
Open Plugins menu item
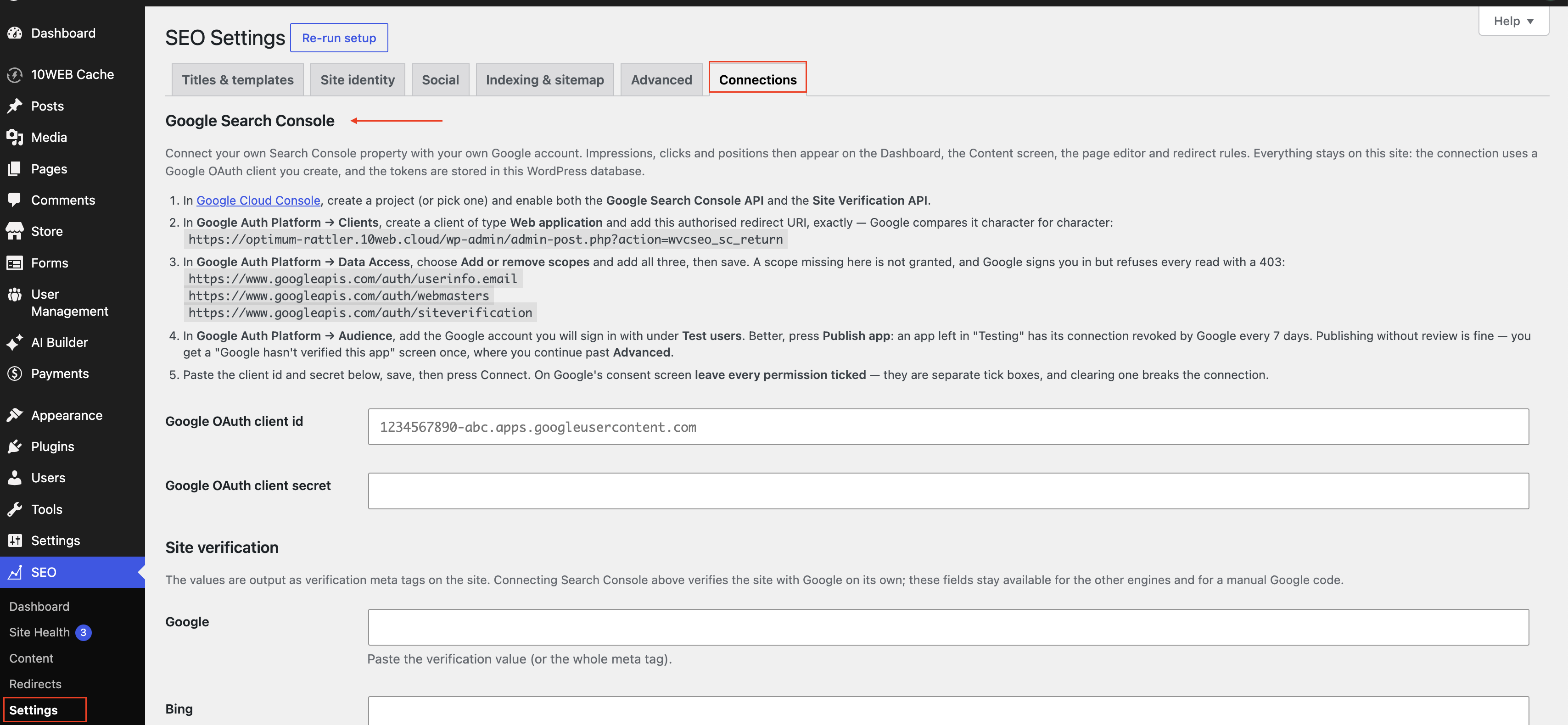pos(52,446)
